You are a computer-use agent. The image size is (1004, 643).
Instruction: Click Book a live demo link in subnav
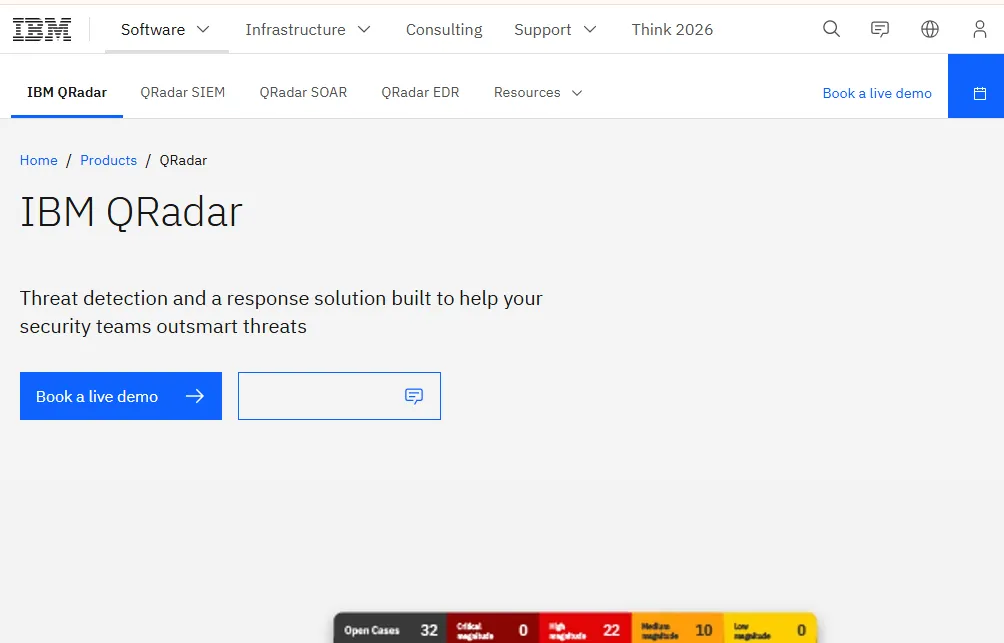click(x=877, y=93)
